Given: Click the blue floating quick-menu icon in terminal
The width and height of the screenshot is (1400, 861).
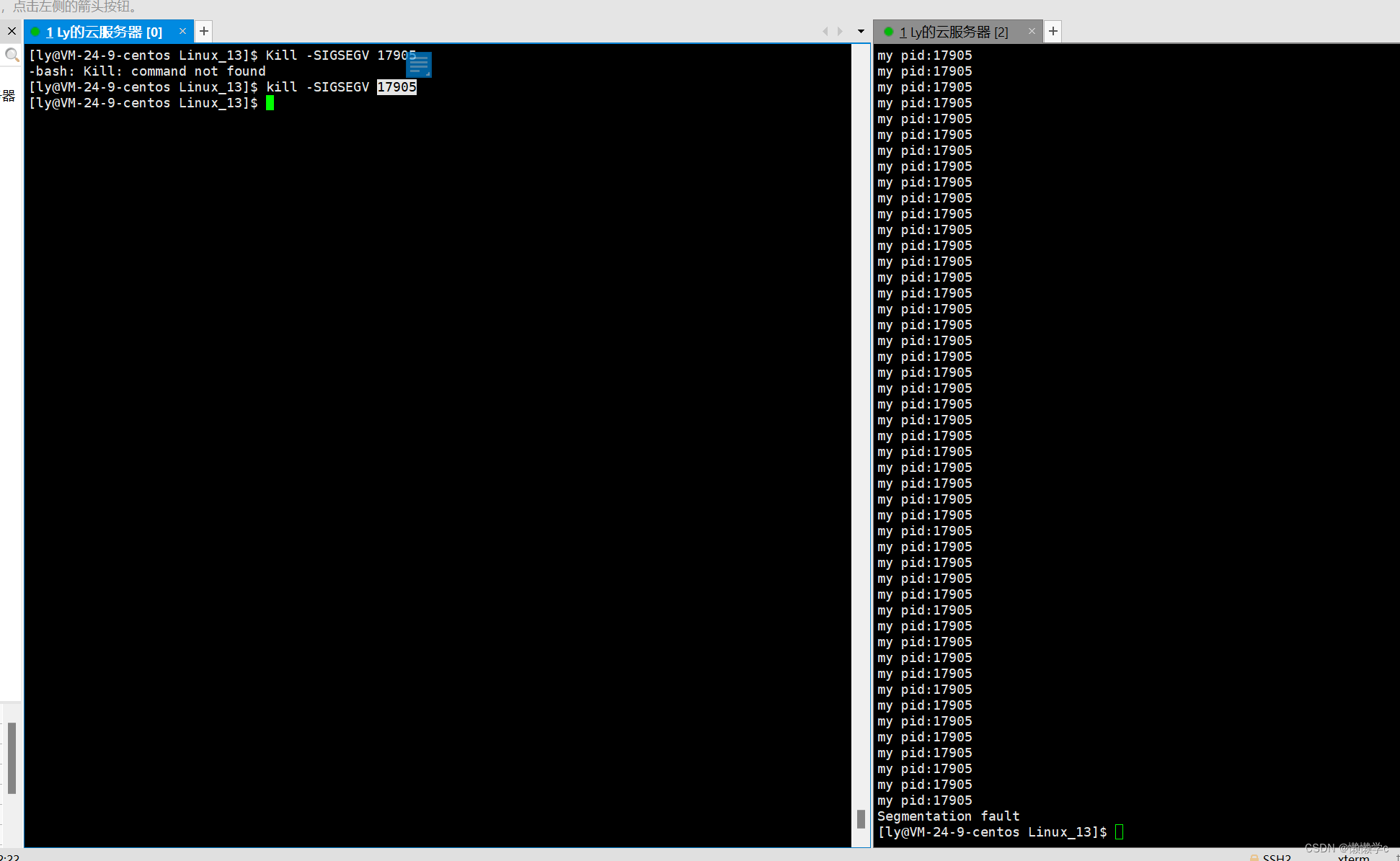Looking at the screenshot, I should [x=419, y=64].
